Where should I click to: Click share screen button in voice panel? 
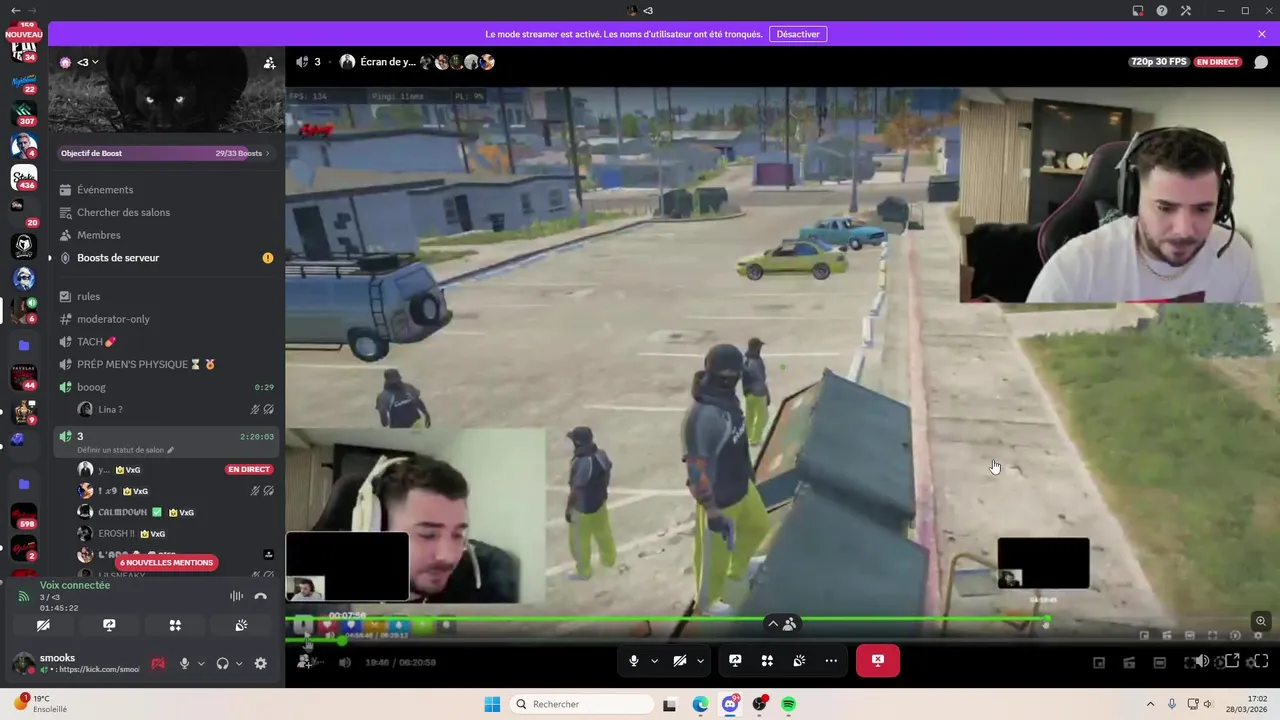coord(109,625)
